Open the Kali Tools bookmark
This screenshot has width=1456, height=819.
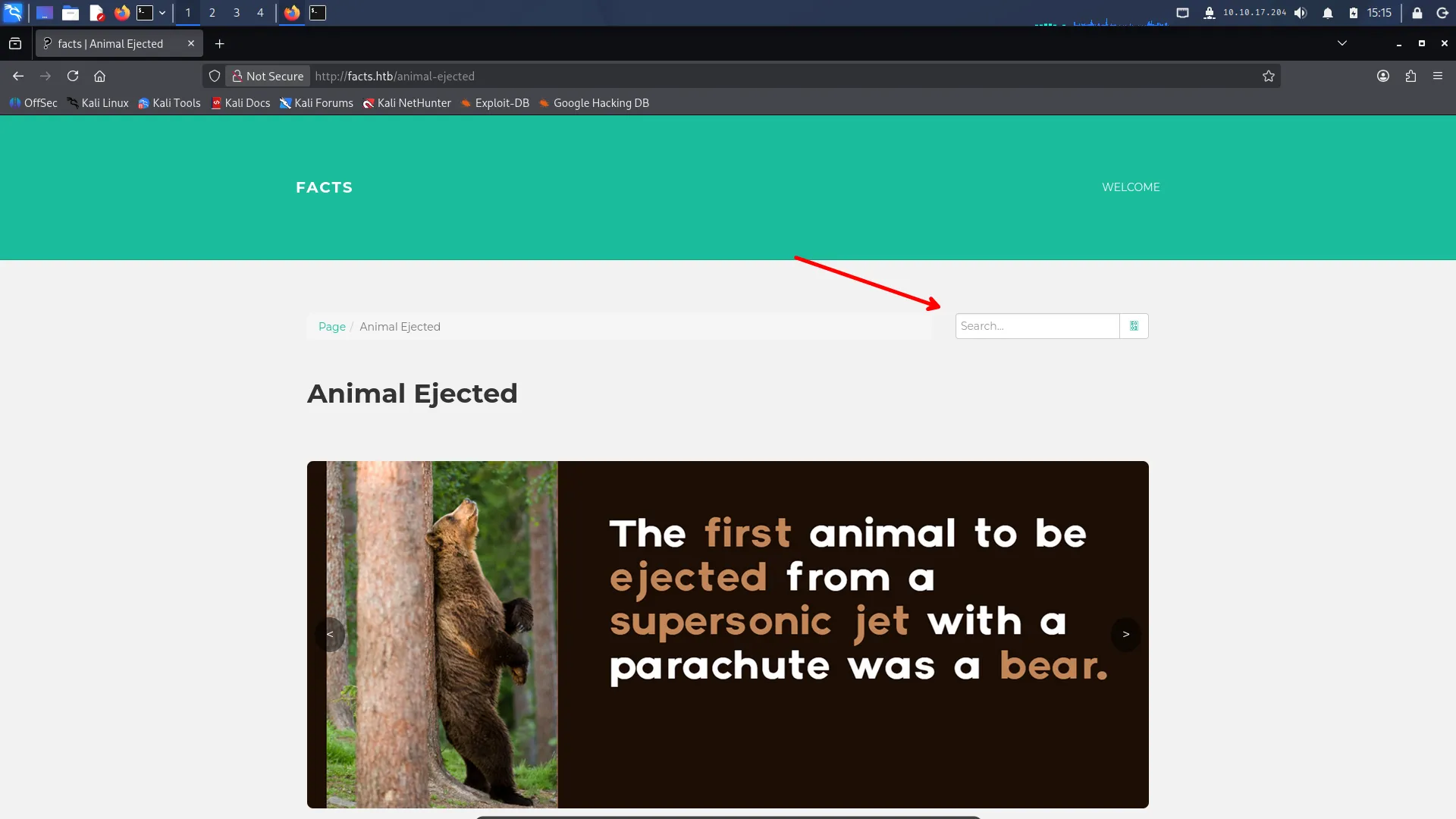pos(169,103)
